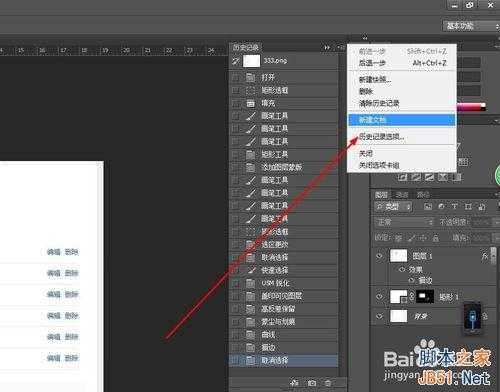The image size is (500, 392).
Task: Click color slider gradient bar
Action: [471, 107]
